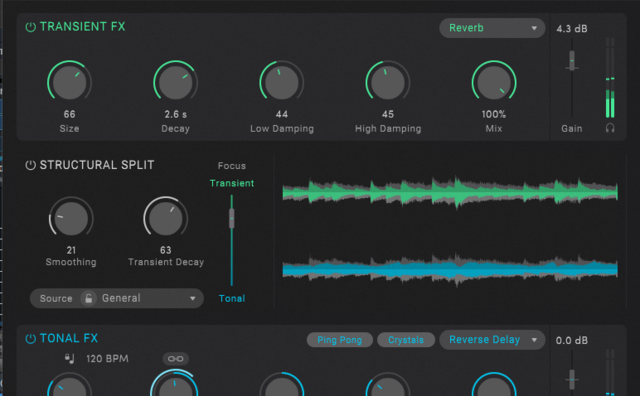This screenshot has width=640, height=396.
Task: Click the blue tonal waveform display
Action: click(x=450, y=269)
